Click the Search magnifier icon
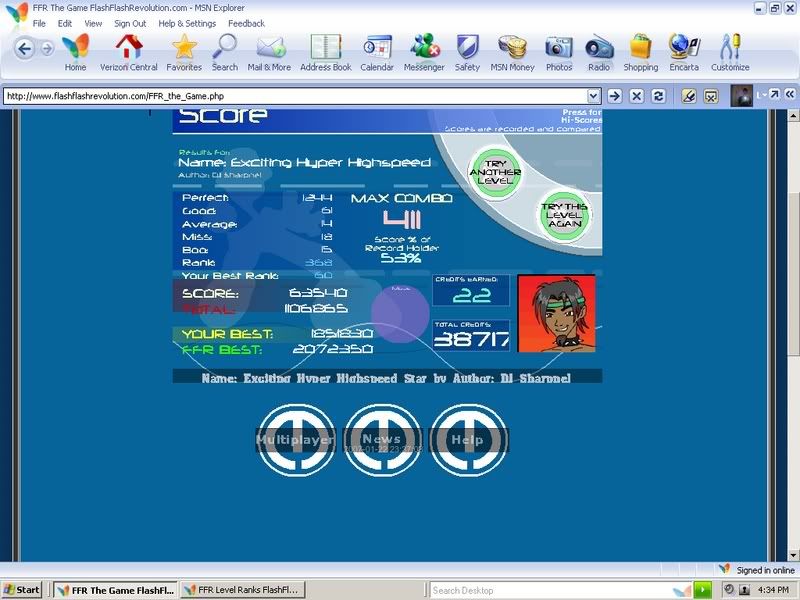Screen dimensions: 800x600 pos(225,47)
